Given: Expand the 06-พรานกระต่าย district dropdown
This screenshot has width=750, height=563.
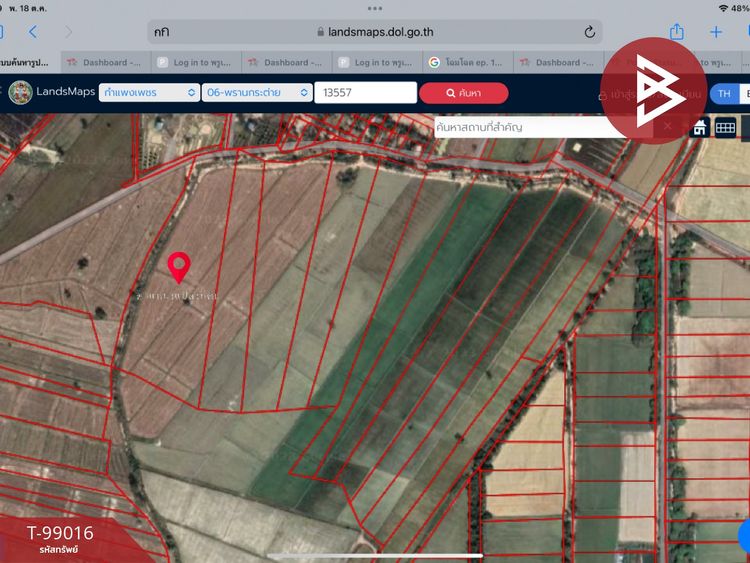Looking at the screenshot, I should [255, 93].
